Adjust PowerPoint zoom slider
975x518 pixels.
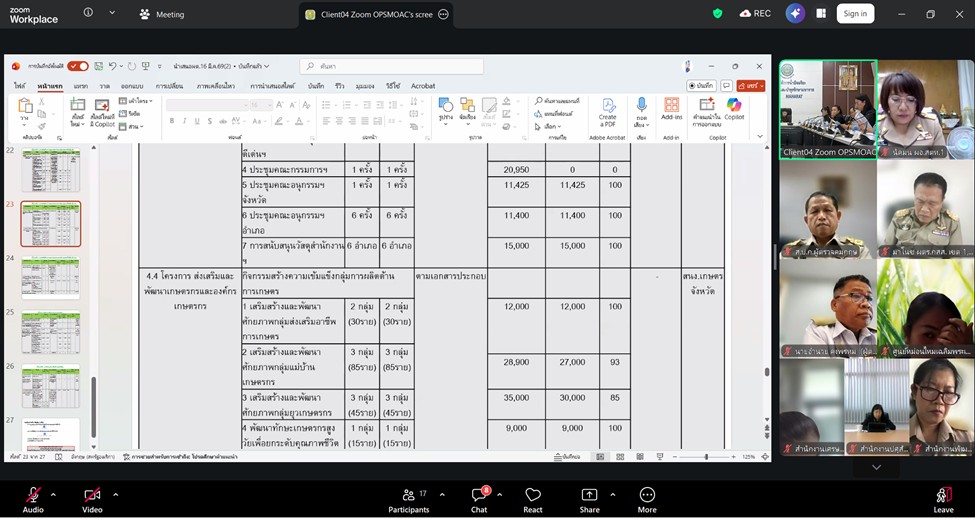pos(706,457)
